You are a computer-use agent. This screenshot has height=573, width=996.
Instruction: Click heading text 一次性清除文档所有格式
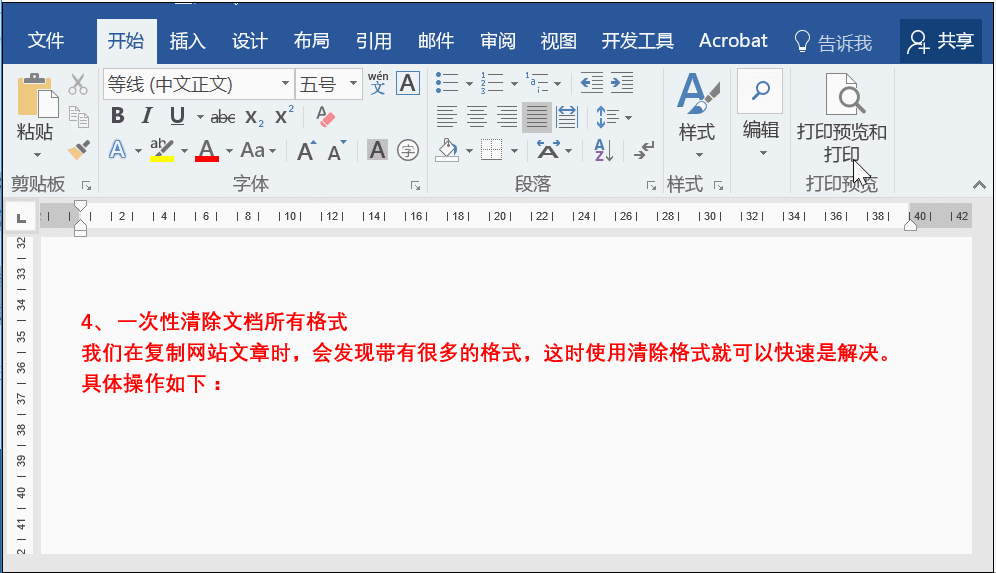232,322
